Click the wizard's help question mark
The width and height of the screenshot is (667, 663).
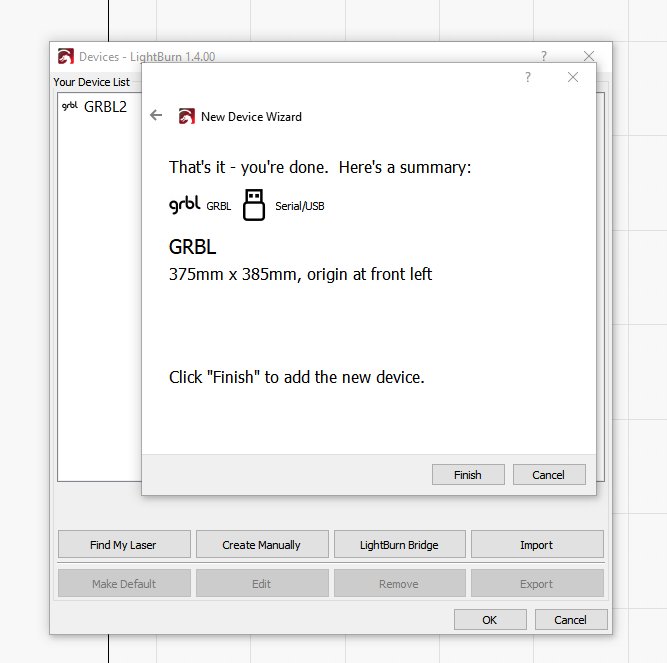pos(528,77)
